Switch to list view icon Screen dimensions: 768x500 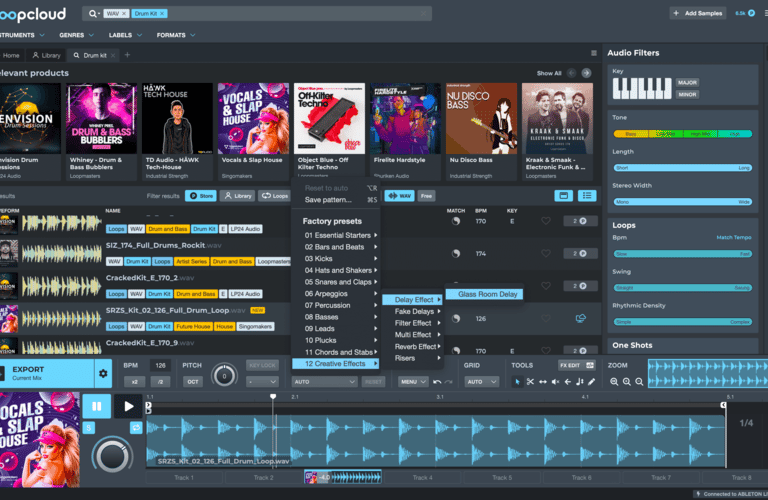(x=587, y=196)
